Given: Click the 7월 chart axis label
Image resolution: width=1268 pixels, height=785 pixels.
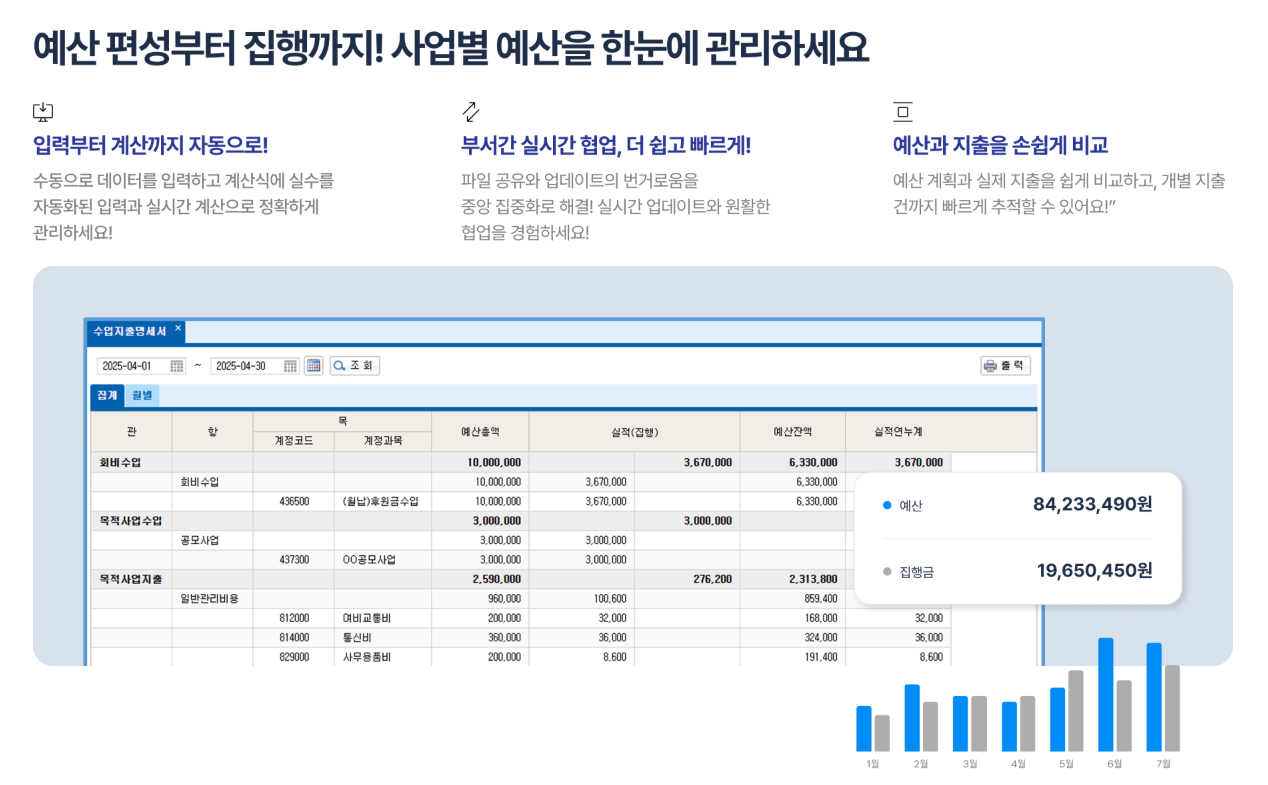Looking at the screenshot, I should pos(1163,764).
